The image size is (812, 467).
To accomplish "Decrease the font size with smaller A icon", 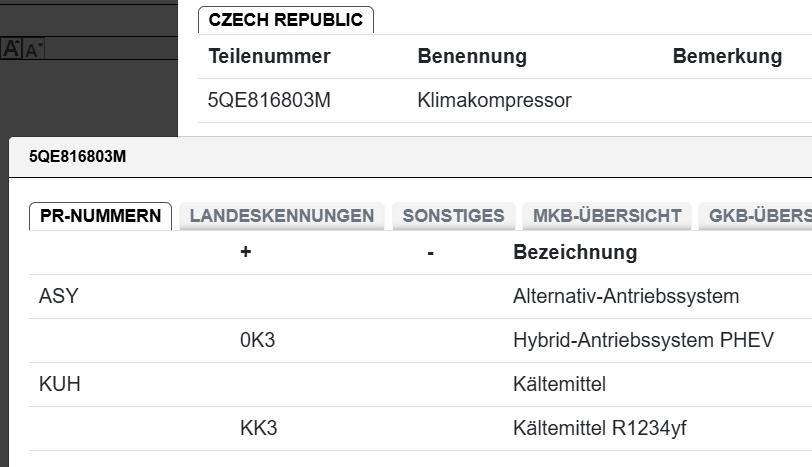I will coord(34,48).
